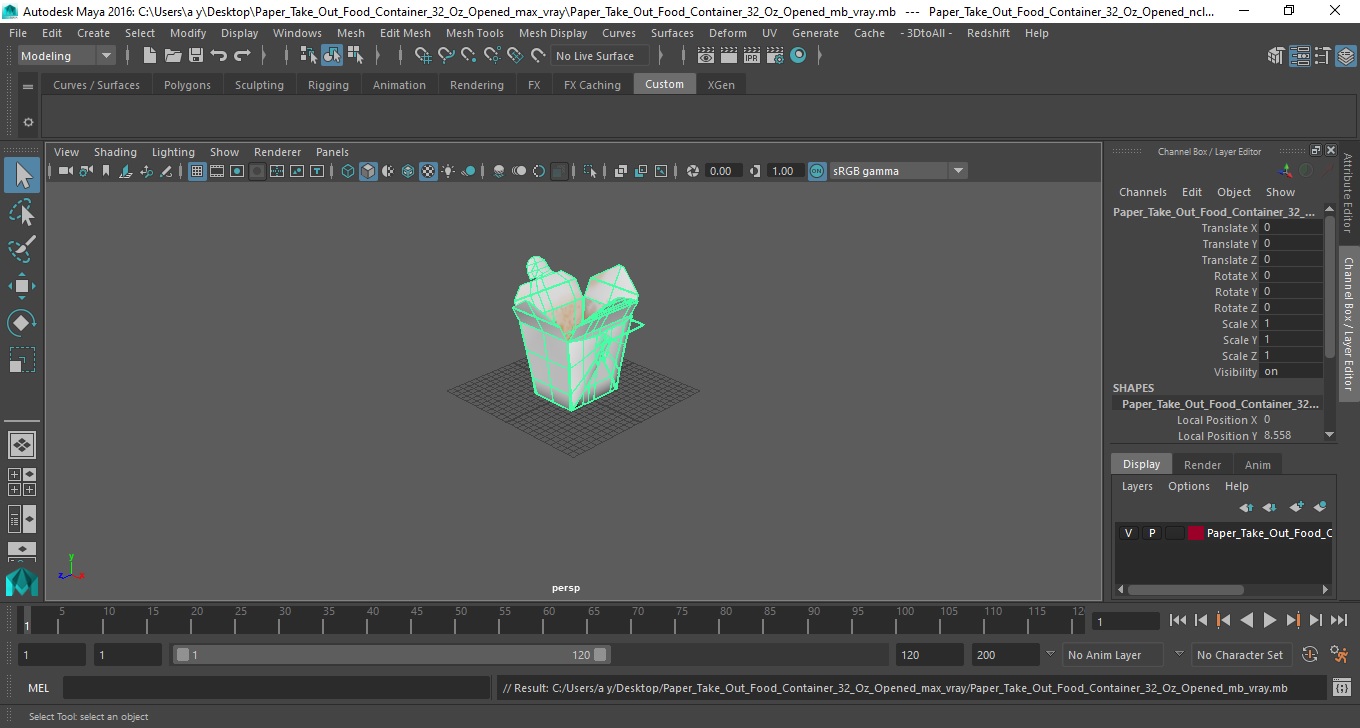Open shelf settings gear
This screenshot has height=728, width=1360.
pyautogui.click(x=28, y=123)
